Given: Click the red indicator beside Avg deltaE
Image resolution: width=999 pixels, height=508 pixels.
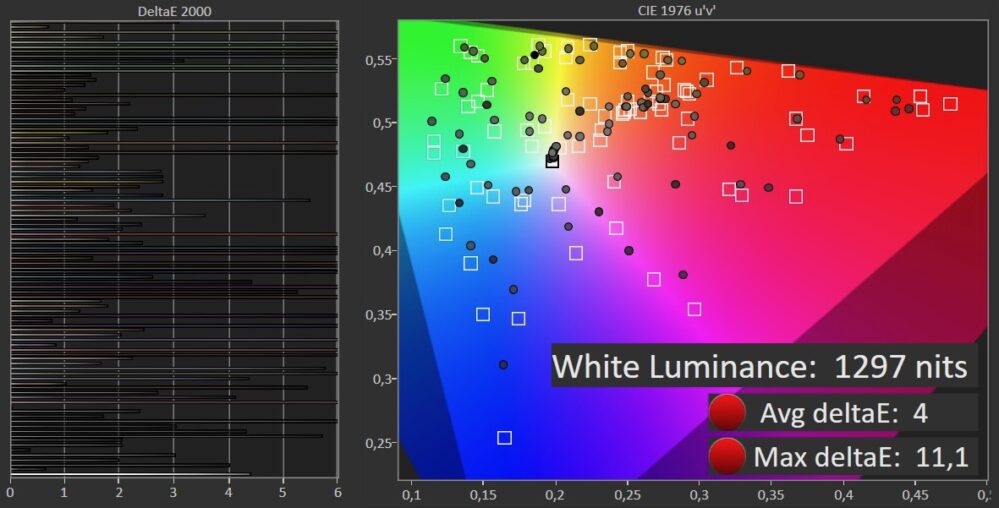Looking at the screenshot, I should 727,412.
